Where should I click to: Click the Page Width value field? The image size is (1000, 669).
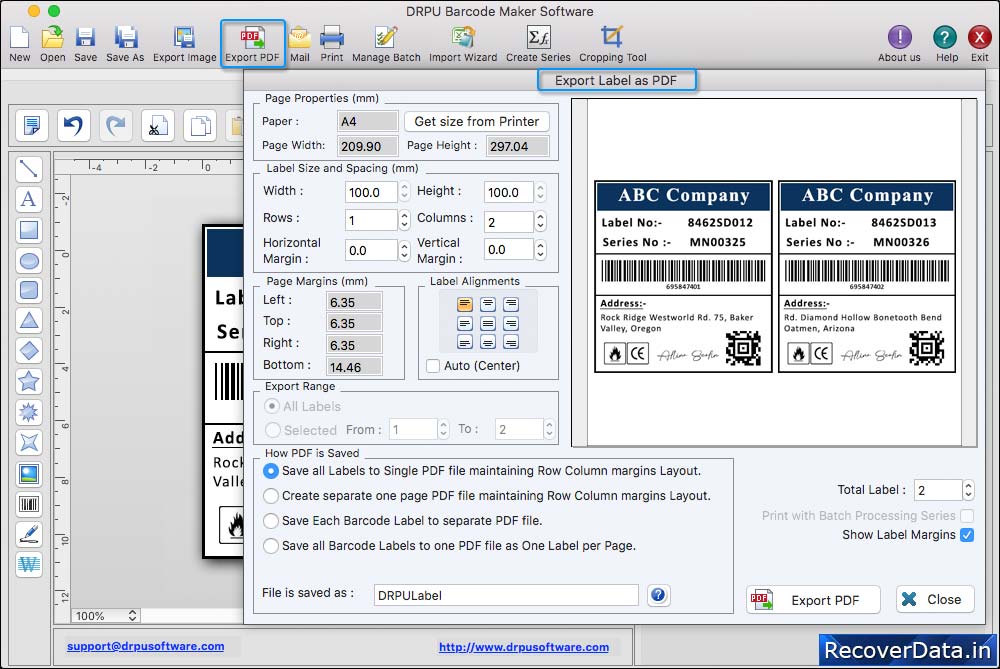pos(367,146)
